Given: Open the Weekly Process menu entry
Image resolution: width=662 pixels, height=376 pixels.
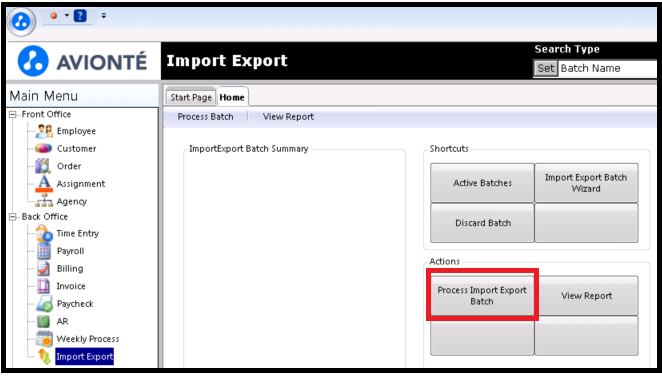Looking at the screenshot, I should click(x=88, y=339).
